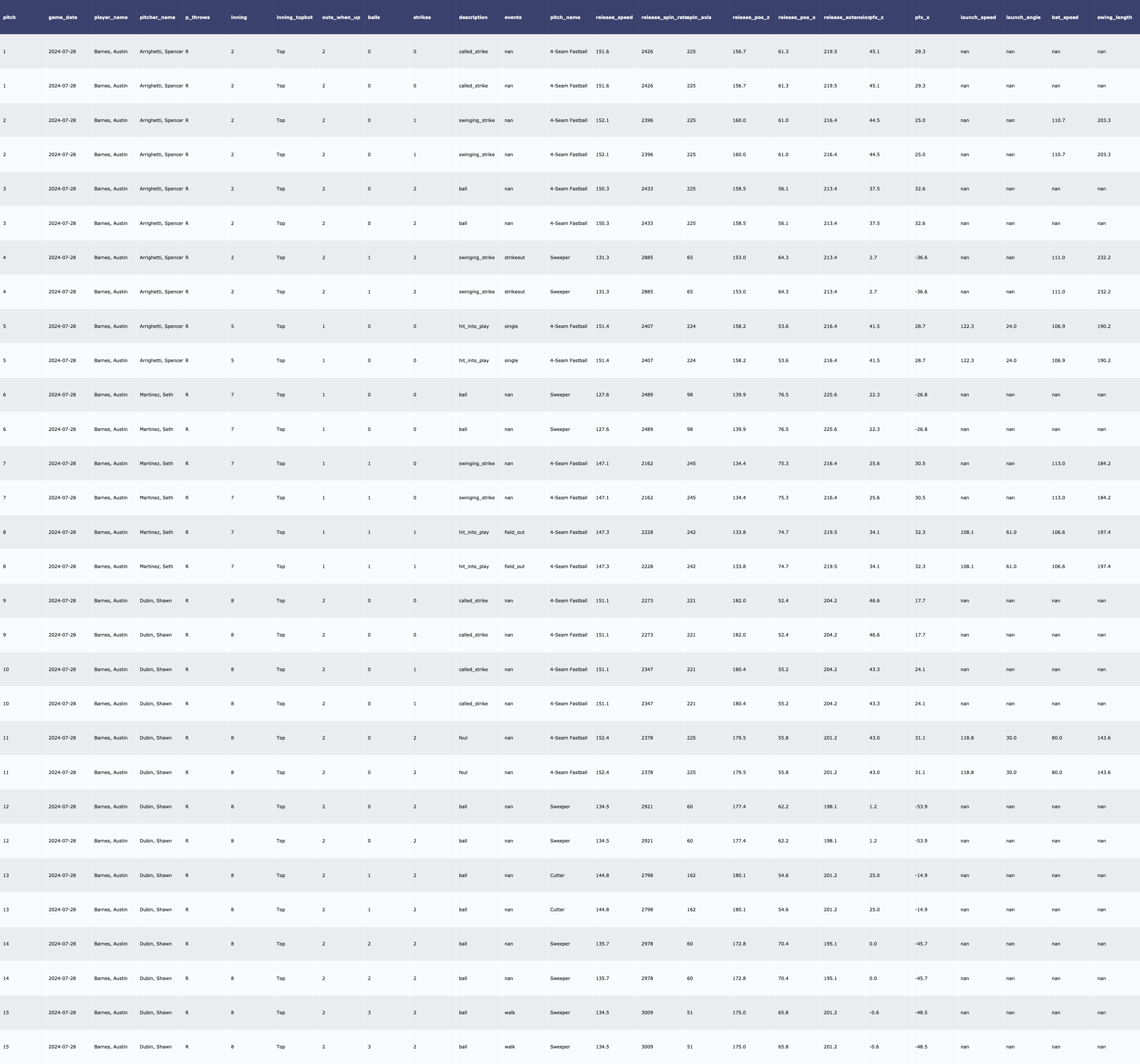Viewport: 1140px width, 1064px height.
Task: Click the first foul description cell
Action: (463, 738)
